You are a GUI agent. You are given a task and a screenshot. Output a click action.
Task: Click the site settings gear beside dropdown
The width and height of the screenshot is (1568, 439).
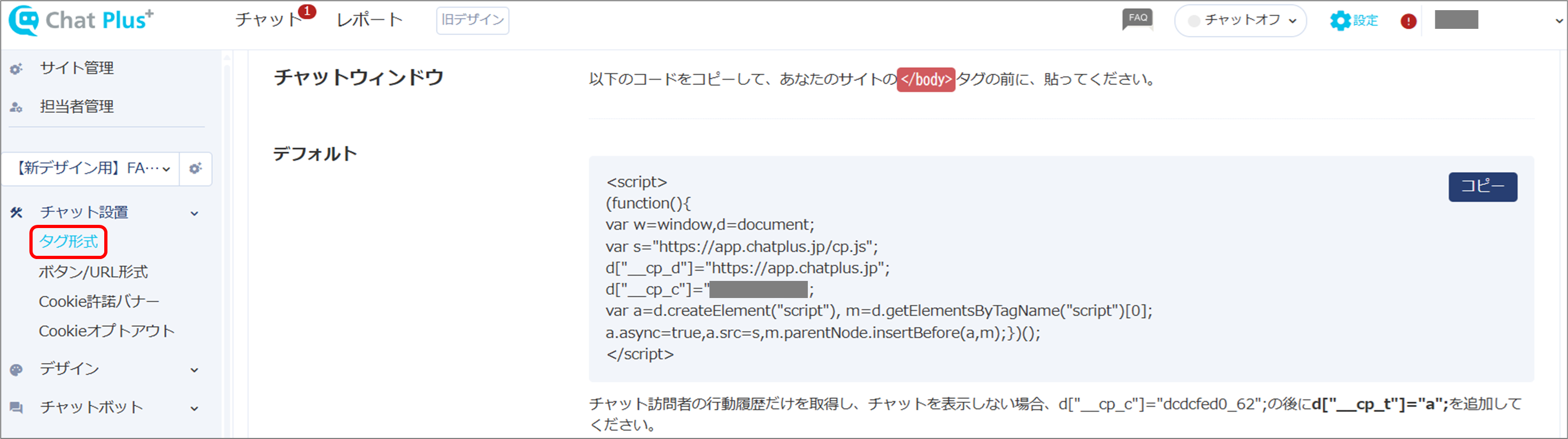195,168
